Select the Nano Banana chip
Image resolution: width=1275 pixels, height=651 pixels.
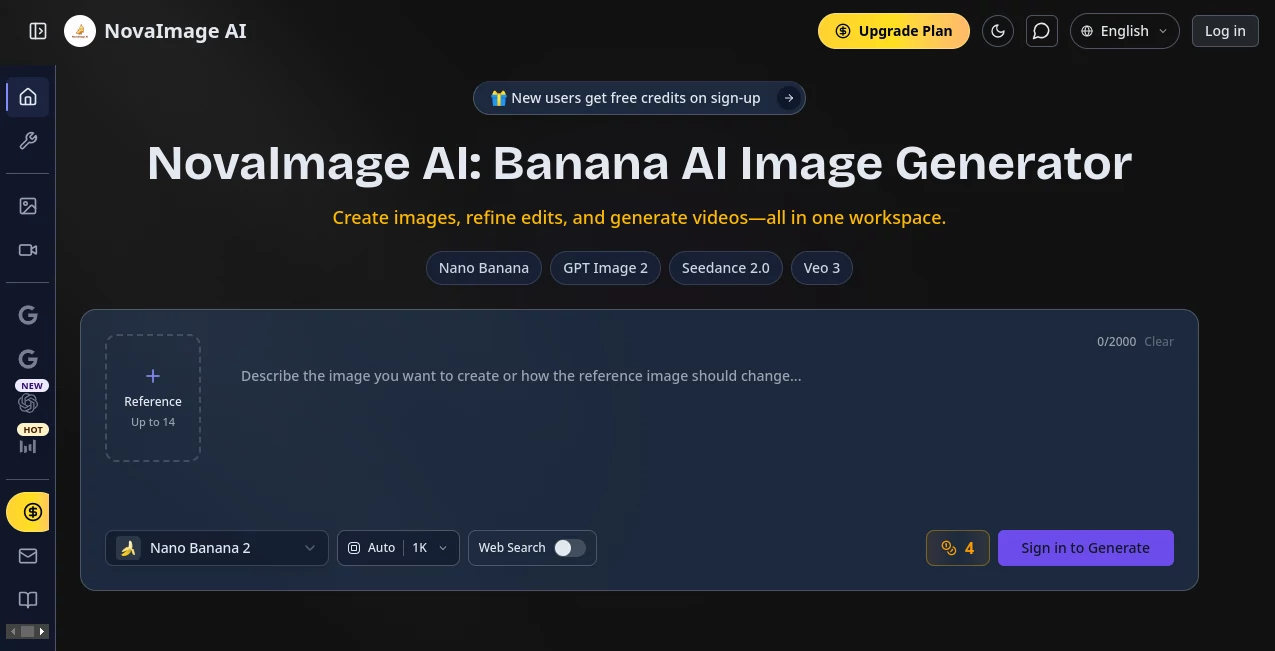484,268
